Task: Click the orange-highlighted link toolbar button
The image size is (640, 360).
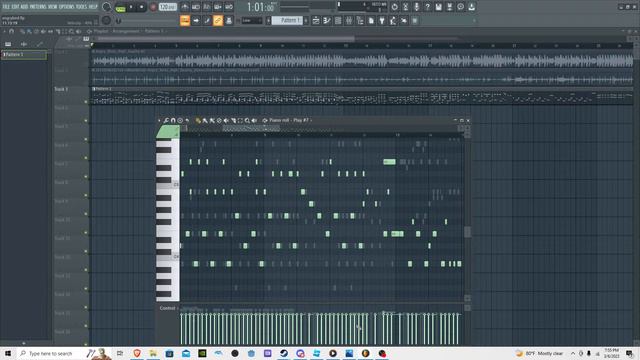Action: (x=218, y=20)
